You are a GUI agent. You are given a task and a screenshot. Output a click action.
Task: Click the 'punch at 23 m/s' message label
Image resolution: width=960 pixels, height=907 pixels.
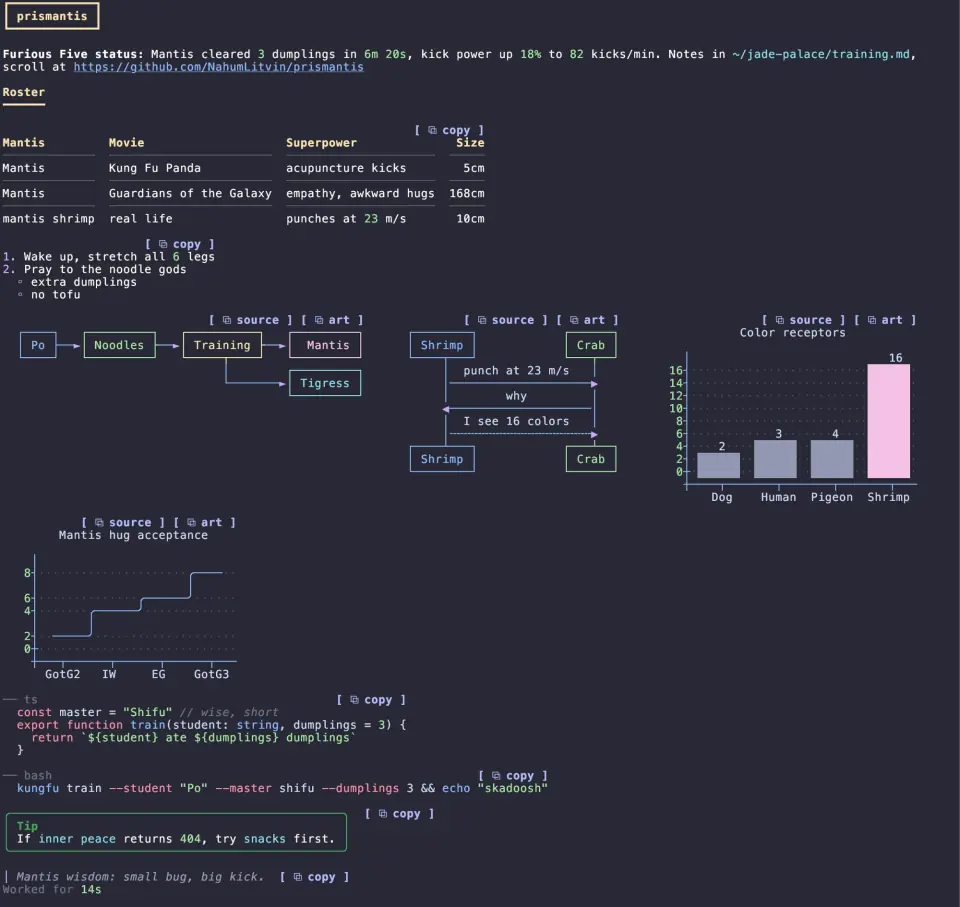point(516,371)
